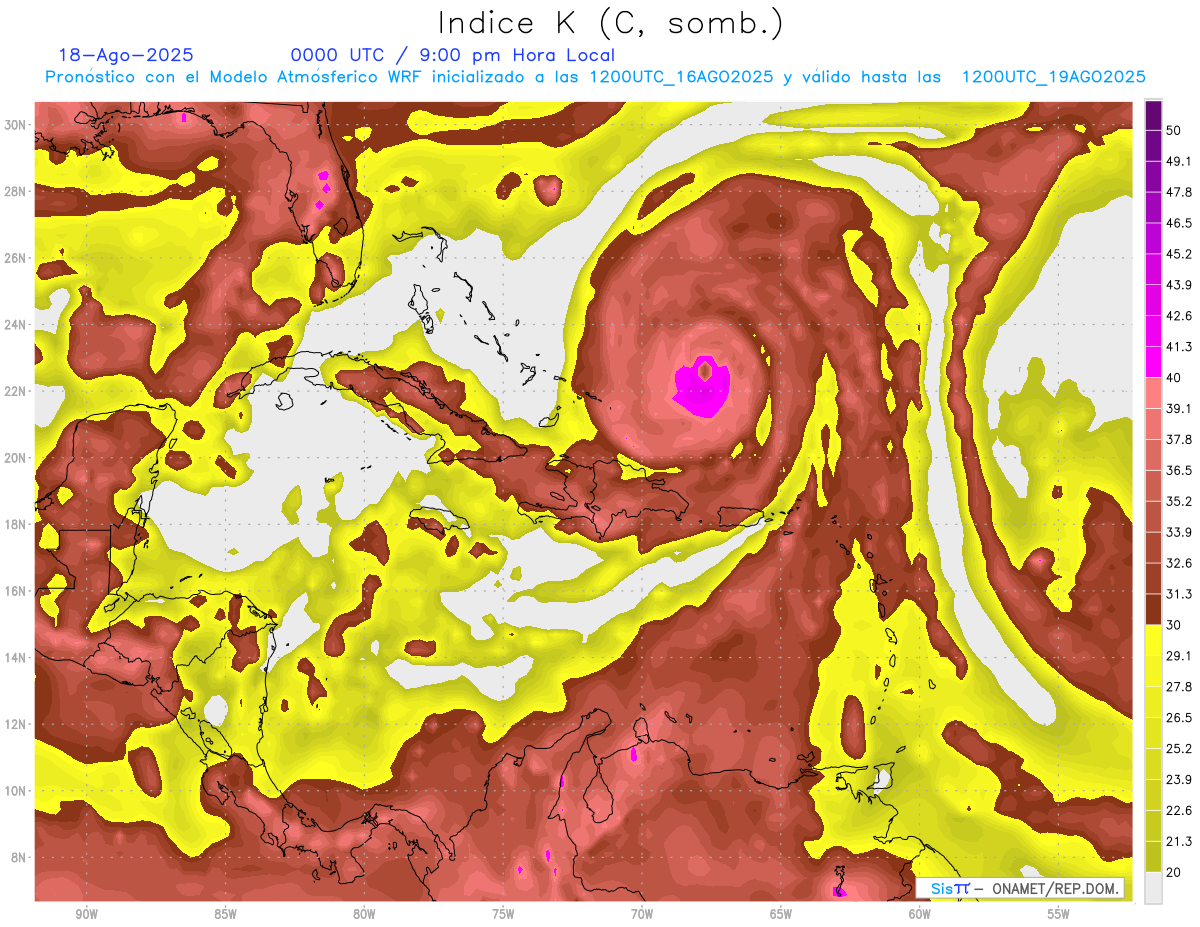Click the colorbar value label 27.8
Viewport: 1200px width, 927px height.
(x=1179, y=687)
